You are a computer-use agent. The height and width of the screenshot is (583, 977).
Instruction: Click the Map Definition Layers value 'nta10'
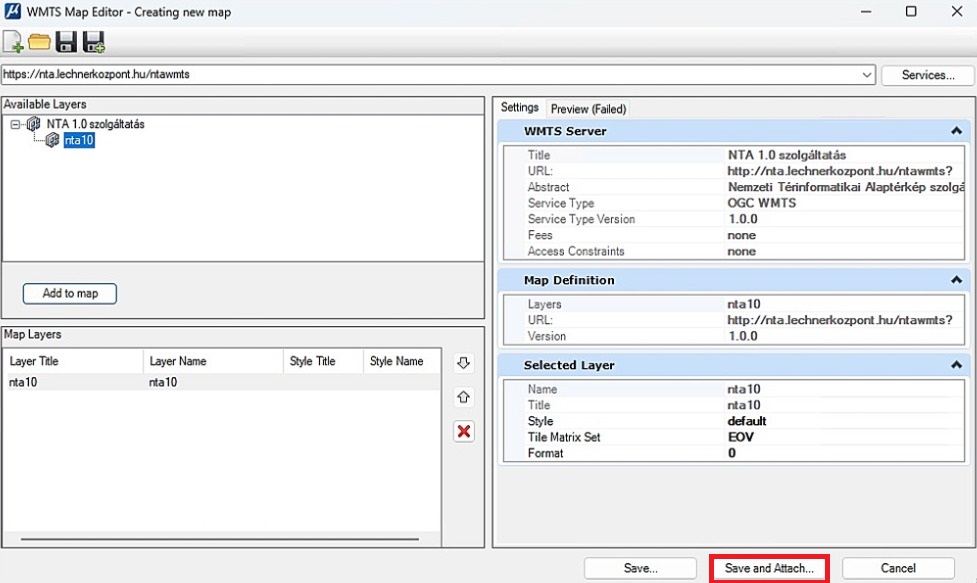pyautogui.click(x=744, y=304)
